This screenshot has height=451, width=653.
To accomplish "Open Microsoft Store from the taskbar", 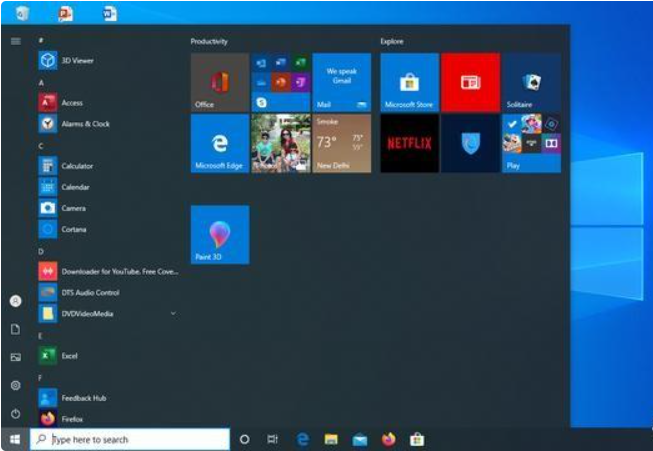I will pyautogui.click(x=417, y=439).
